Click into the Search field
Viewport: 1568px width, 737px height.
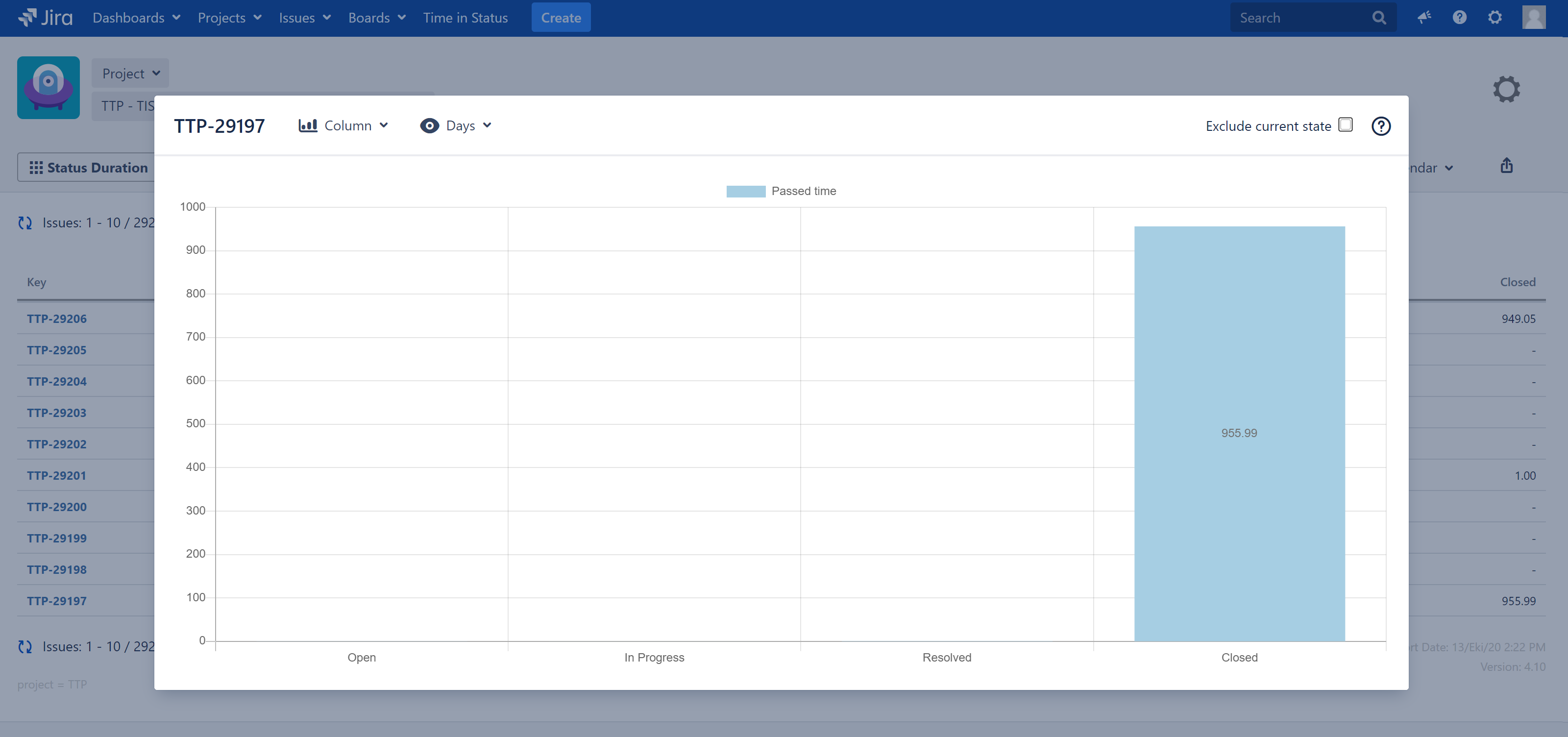coord(1302,18)
